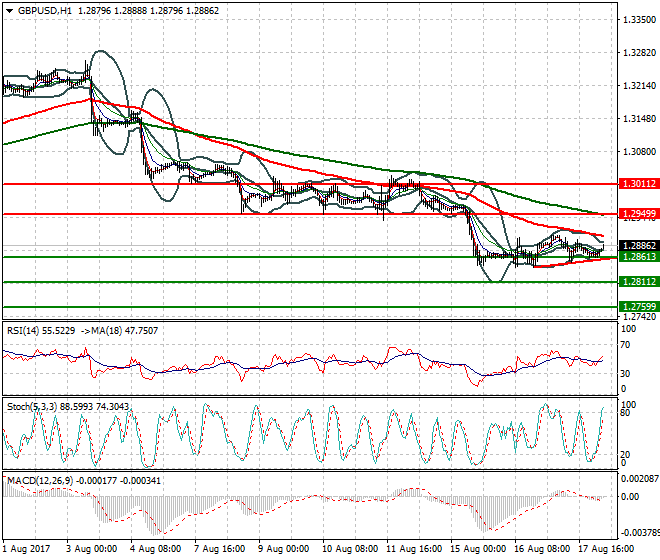Click the 16 Aug 08:00 time label
The image size is (660, 560).
pos(542,549)
